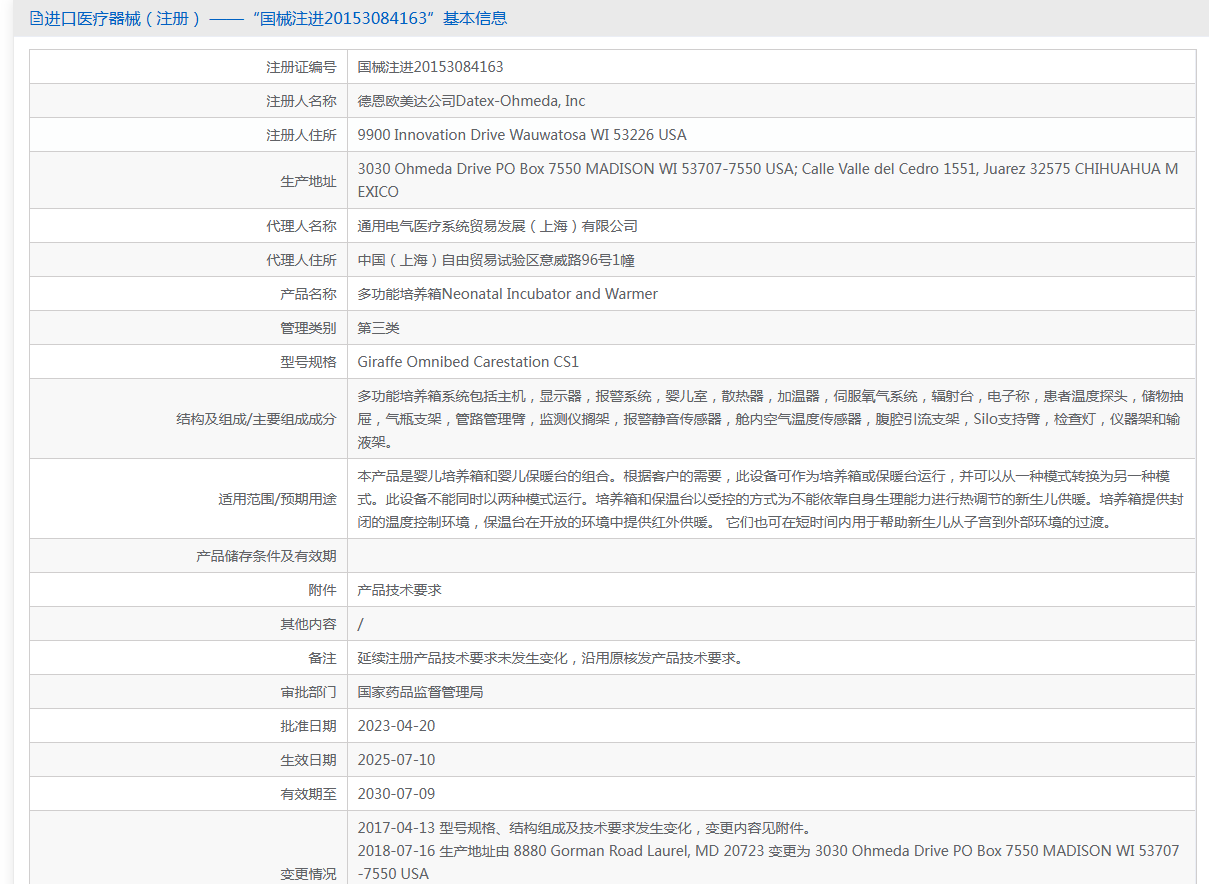Select the structure composition description paragraph

tap(770, 419)
